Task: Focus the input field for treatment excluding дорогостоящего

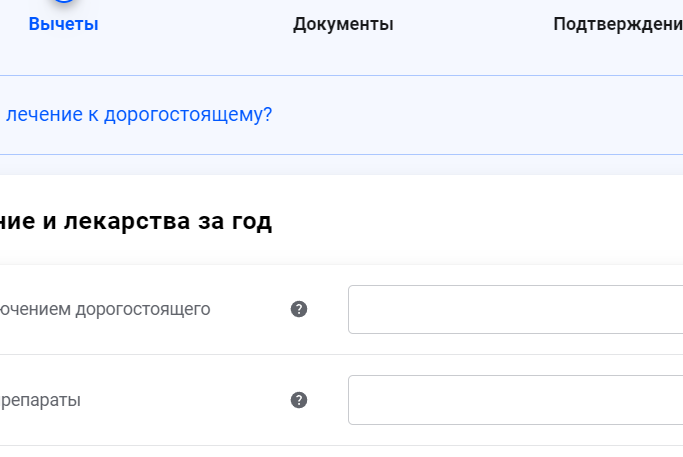Action: tap(515, 309)
